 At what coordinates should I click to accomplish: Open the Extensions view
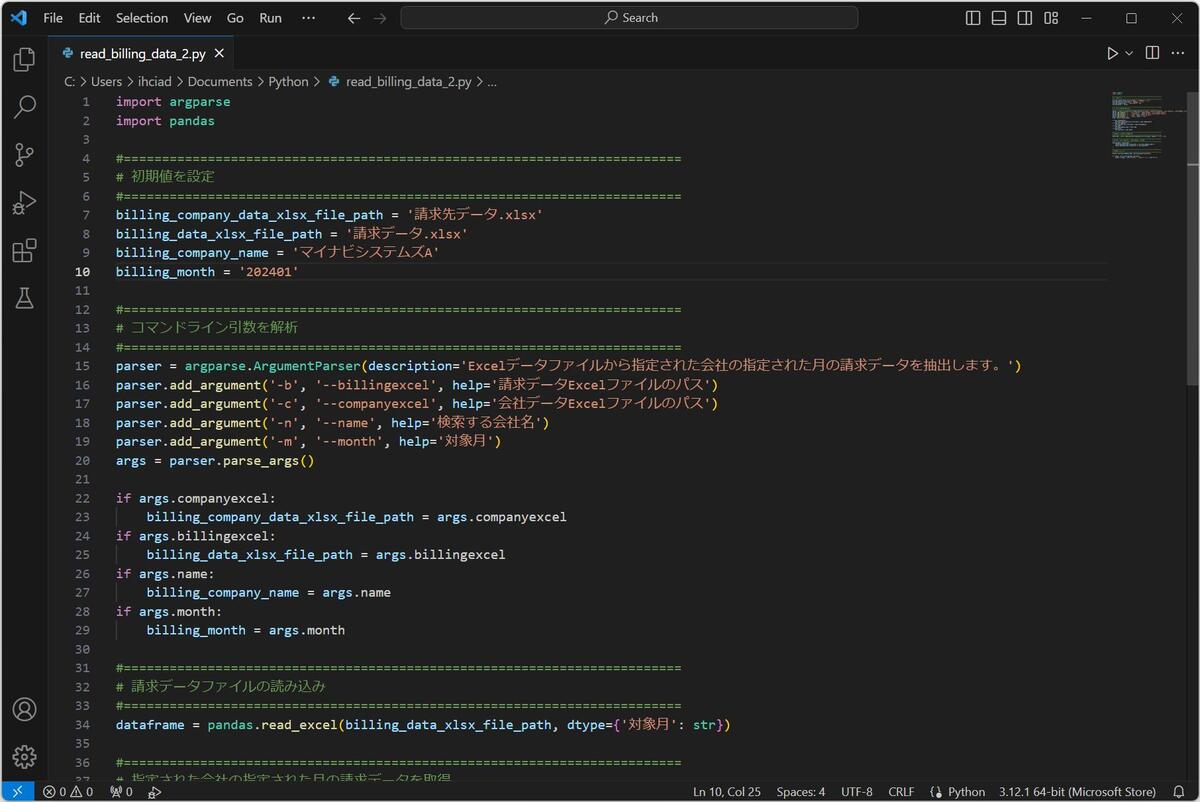(24, 251)
